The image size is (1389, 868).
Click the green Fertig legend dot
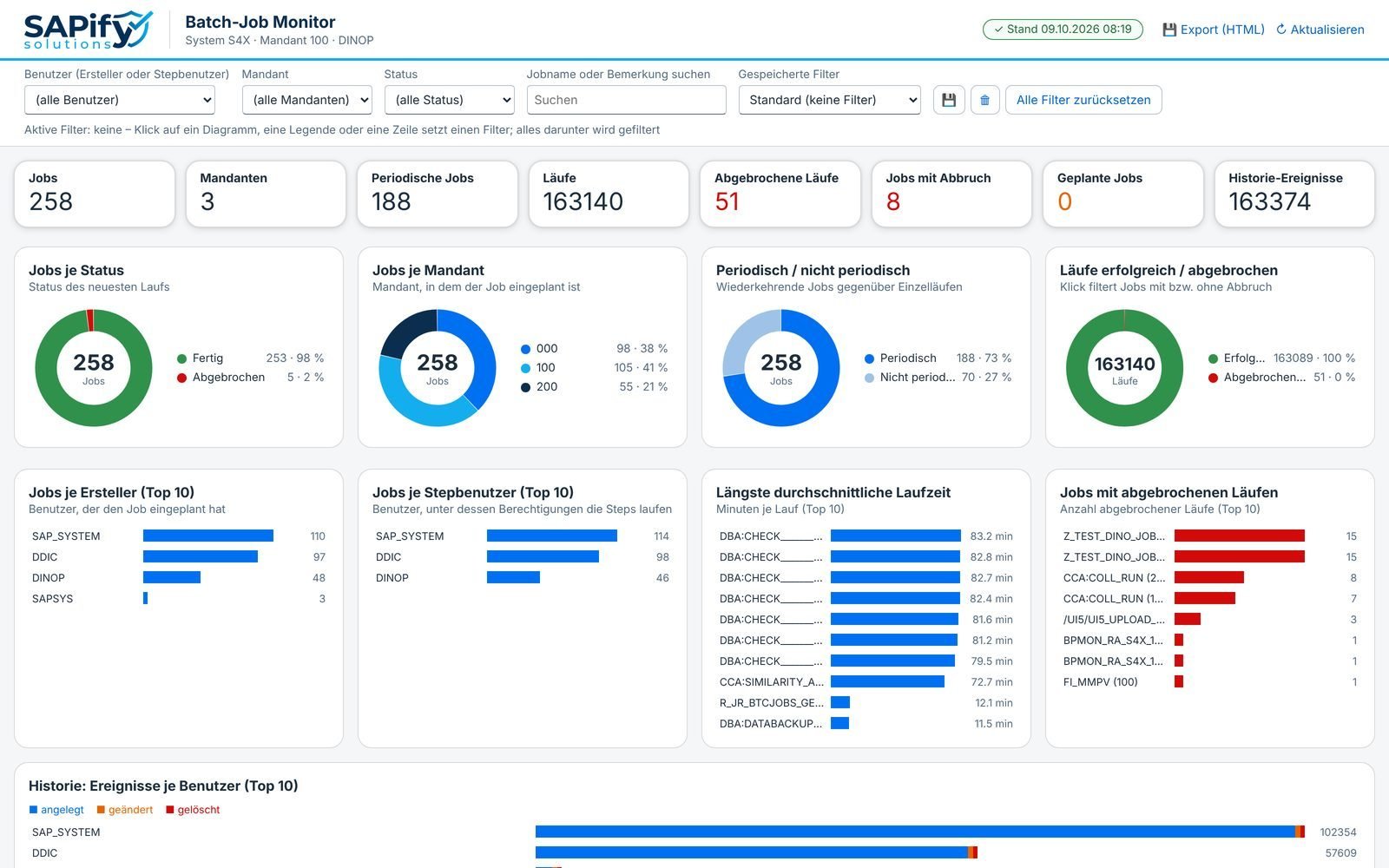click(181, 358)
